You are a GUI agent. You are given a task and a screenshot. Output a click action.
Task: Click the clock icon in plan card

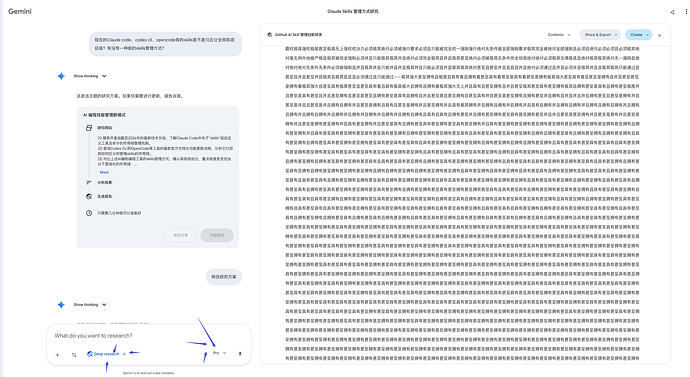point(89,213)
